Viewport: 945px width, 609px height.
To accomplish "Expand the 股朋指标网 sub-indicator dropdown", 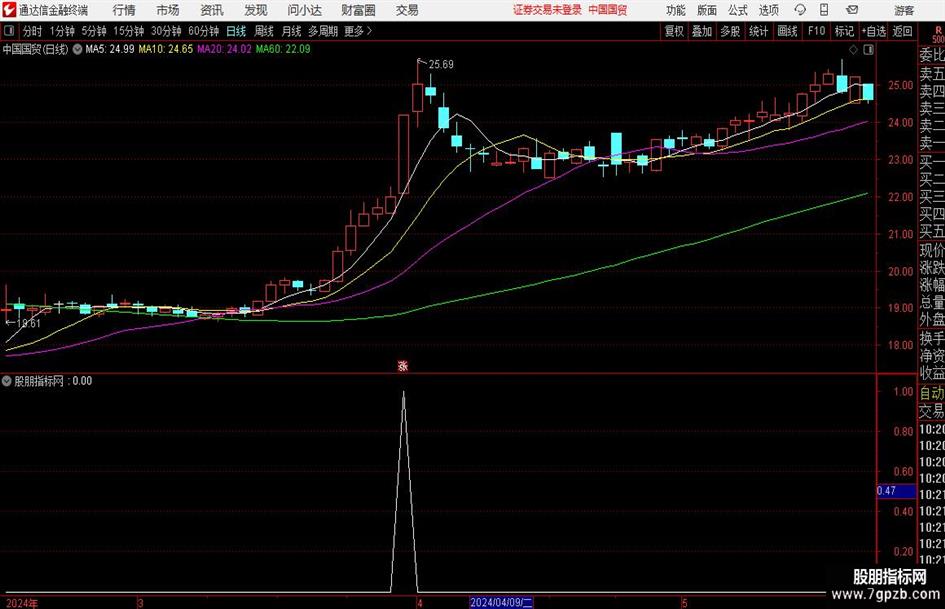I will 7,381.
